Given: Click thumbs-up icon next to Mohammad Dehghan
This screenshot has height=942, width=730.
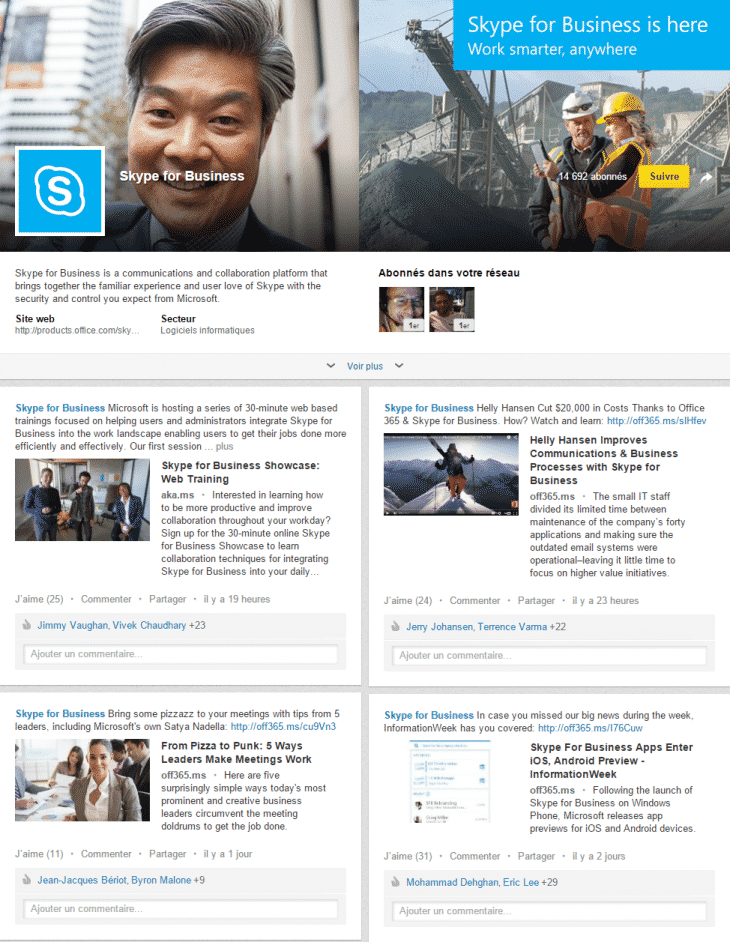Looking at the screenshot, I should tap(396, 882).
